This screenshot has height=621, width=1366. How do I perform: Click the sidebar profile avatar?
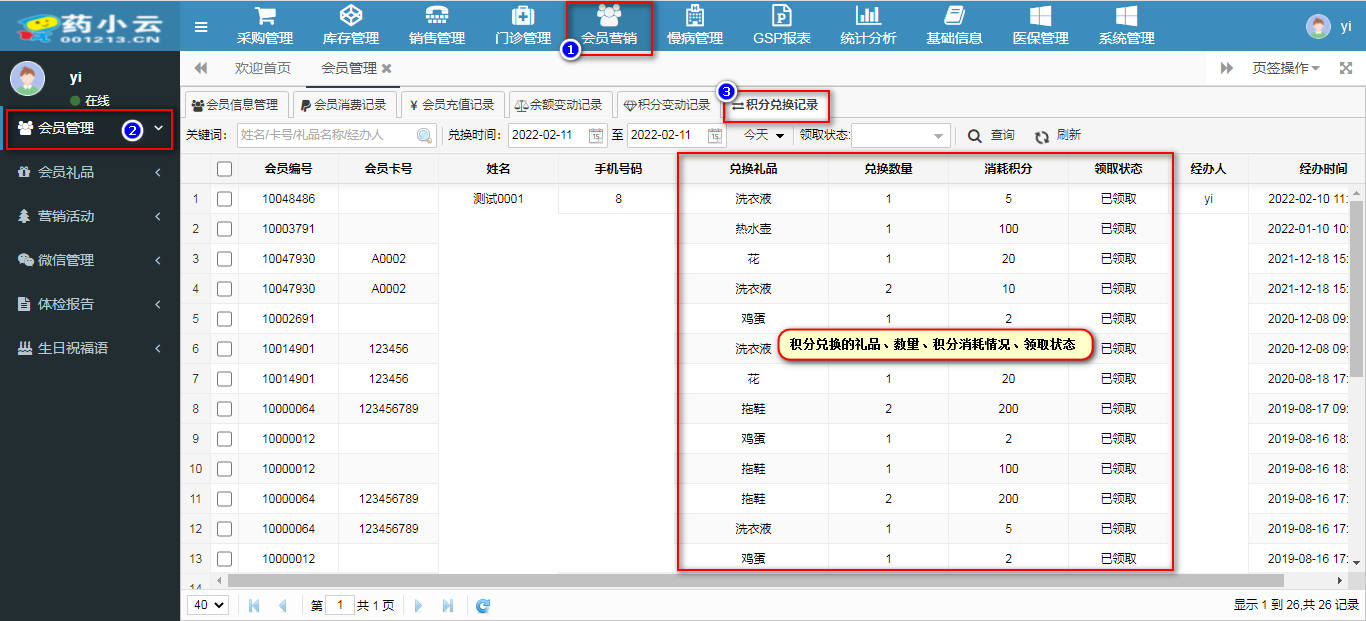tap(27, 79)
